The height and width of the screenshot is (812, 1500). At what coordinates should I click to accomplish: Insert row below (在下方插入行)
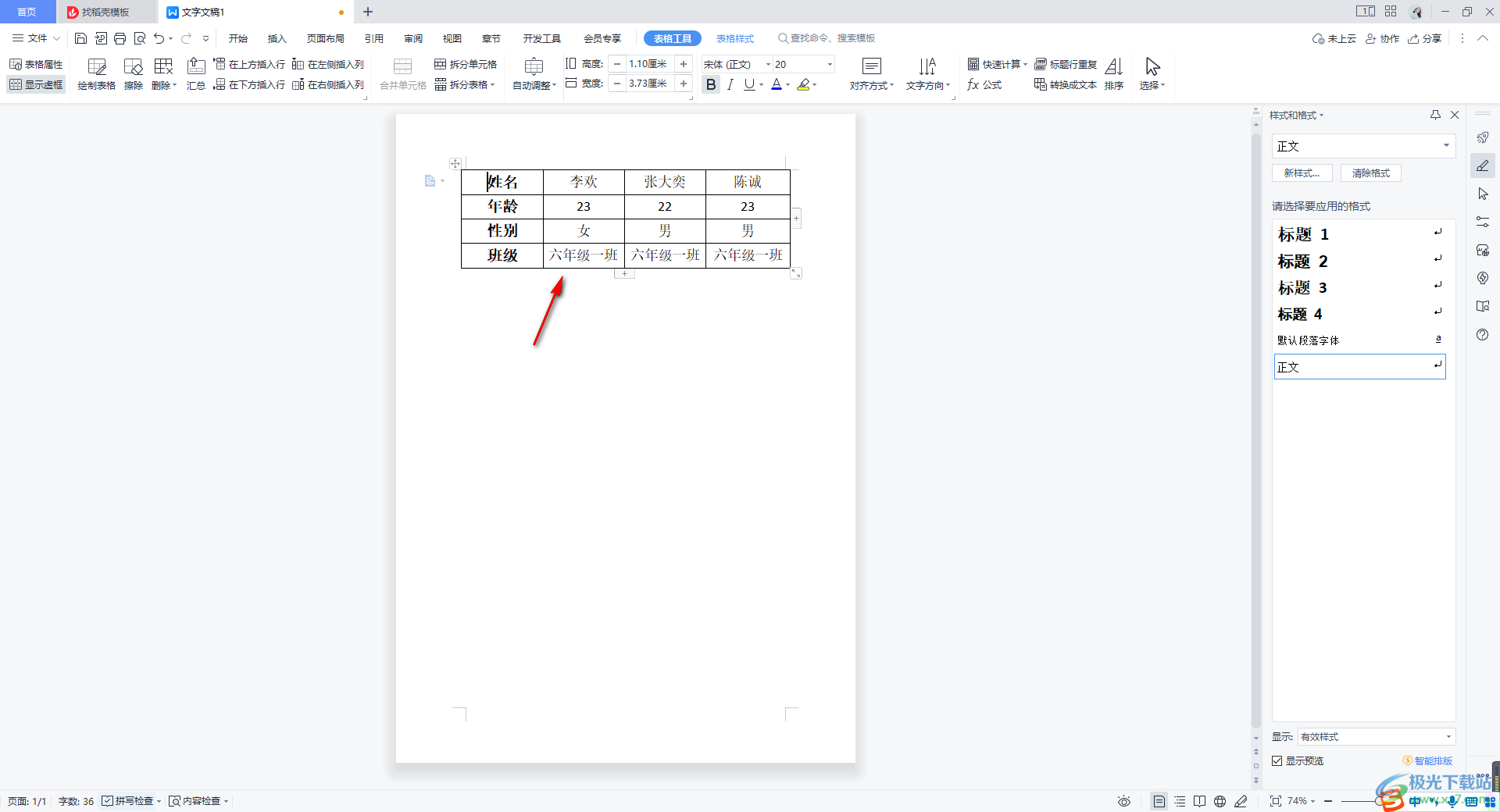249,84
